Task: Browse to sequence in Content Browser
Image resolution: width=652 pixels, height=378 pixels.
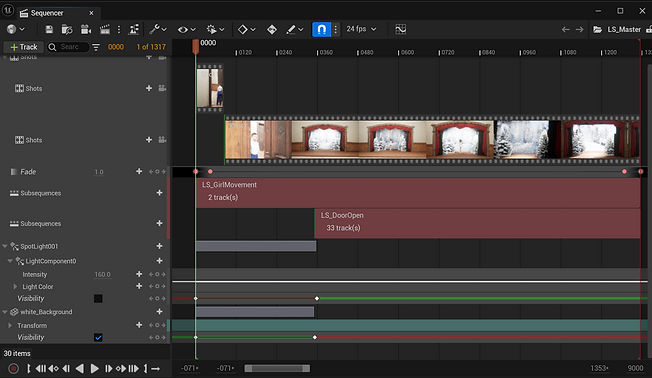Action: pos(67,30)
